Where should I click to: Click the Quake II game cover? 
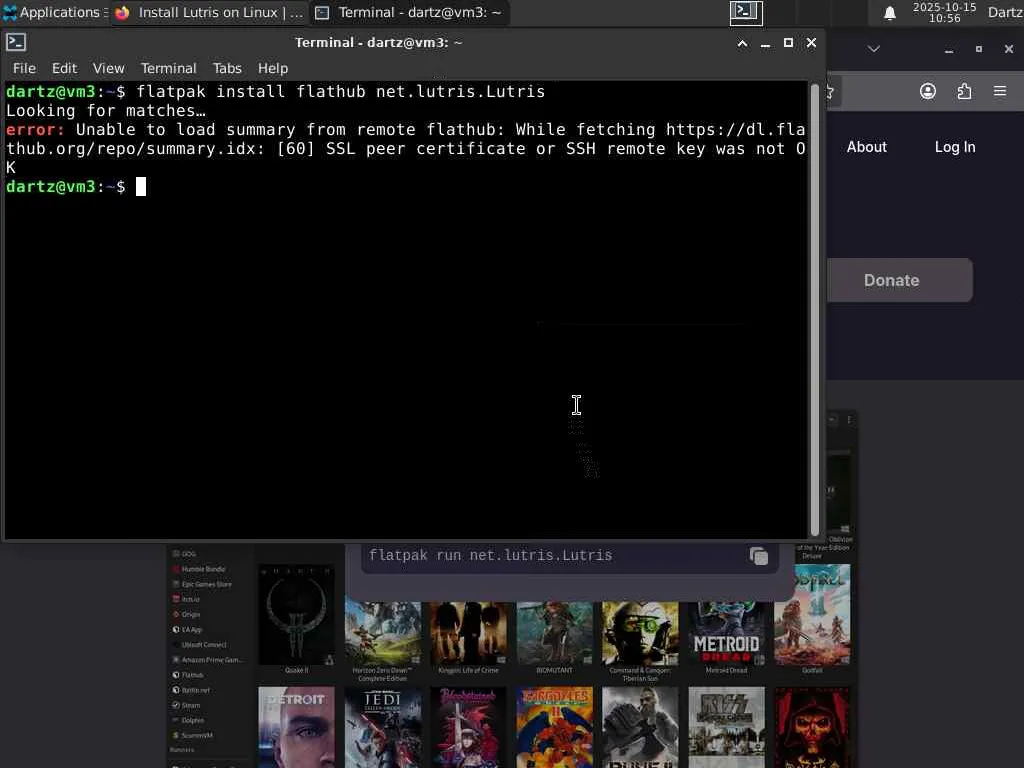[x=296, y=615]
